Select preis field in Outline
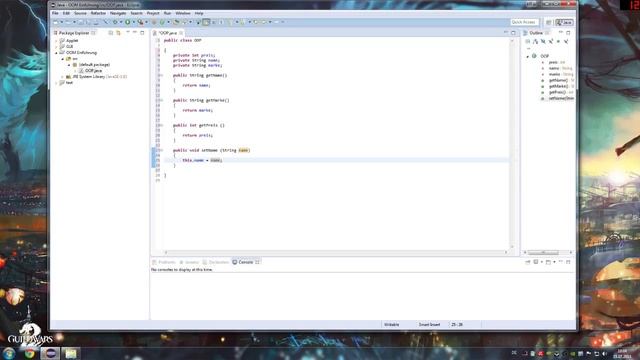This screenshot has height=360, width=640. pyautogui.click(x=553, y=62)
